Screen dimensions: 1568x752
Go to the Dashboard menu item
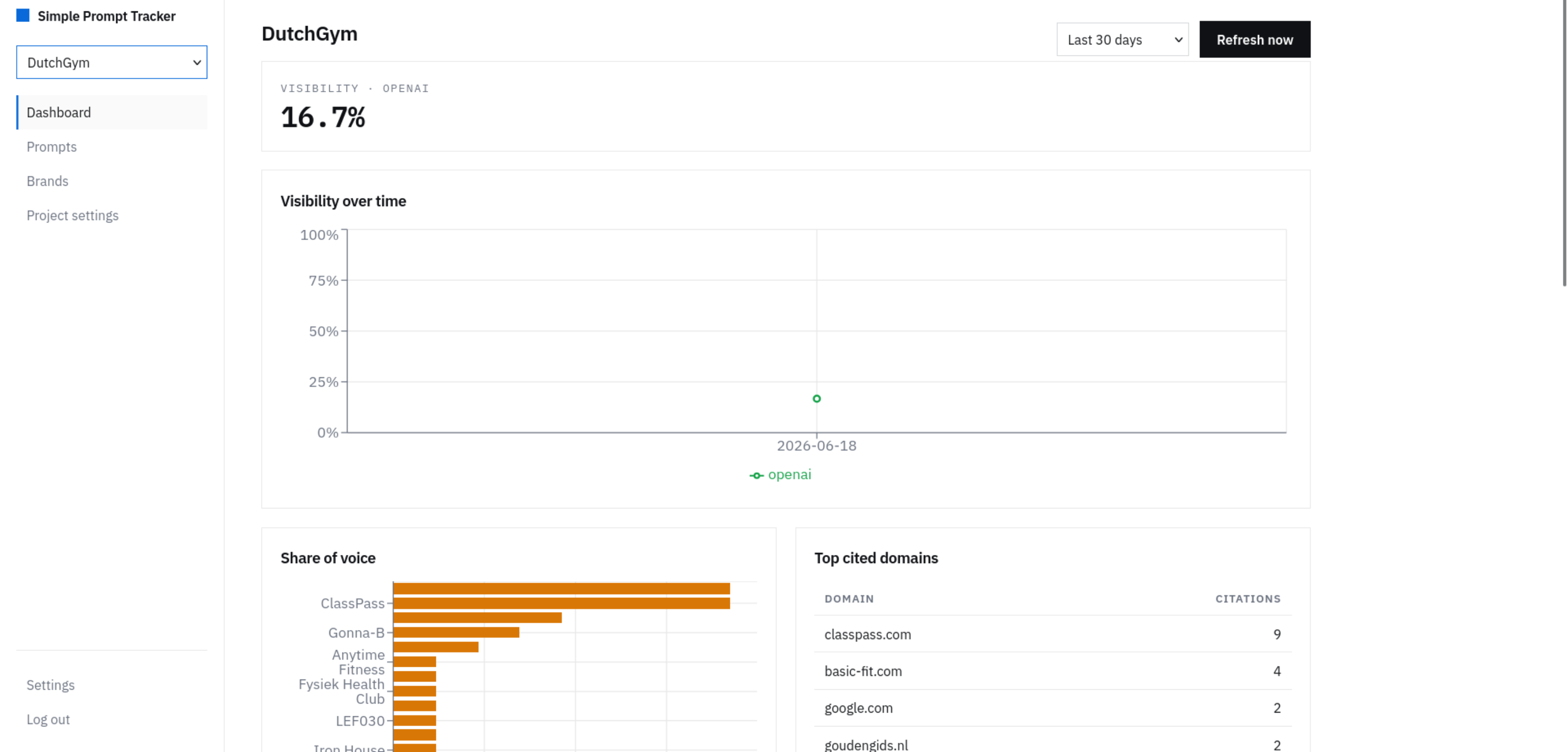(112, 112)
